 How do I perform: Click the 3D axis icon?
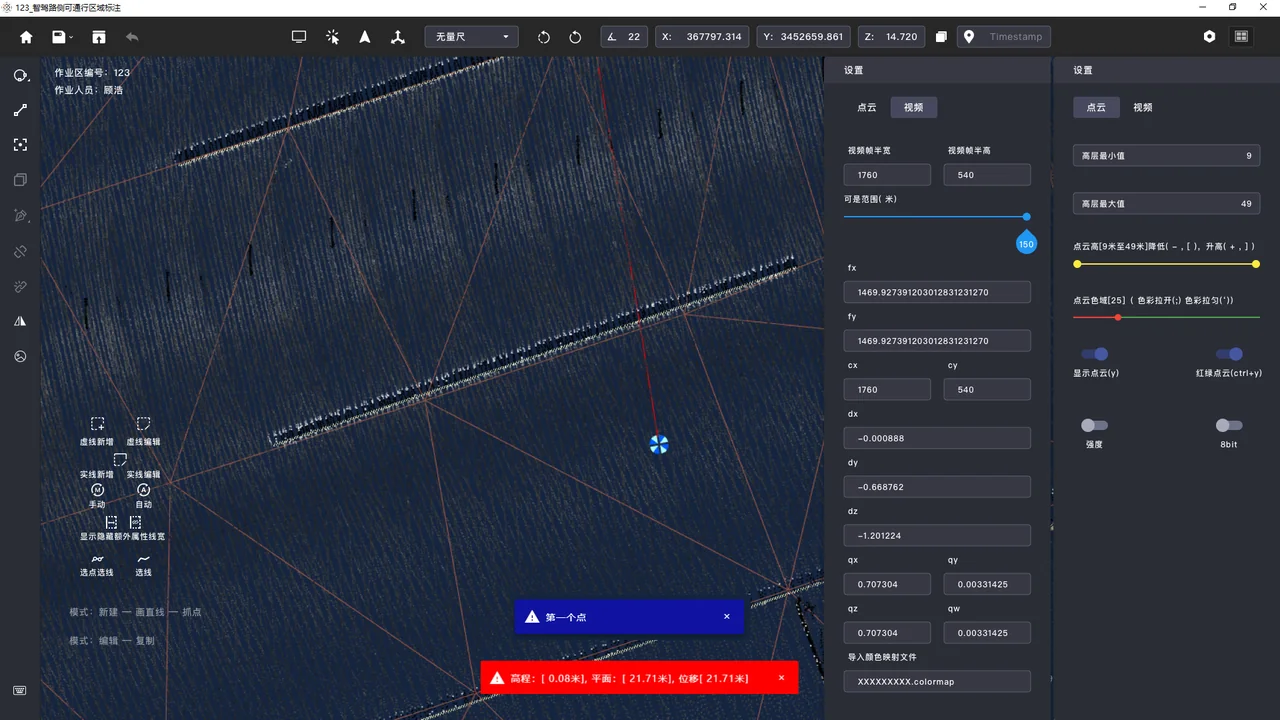[398, 37]
